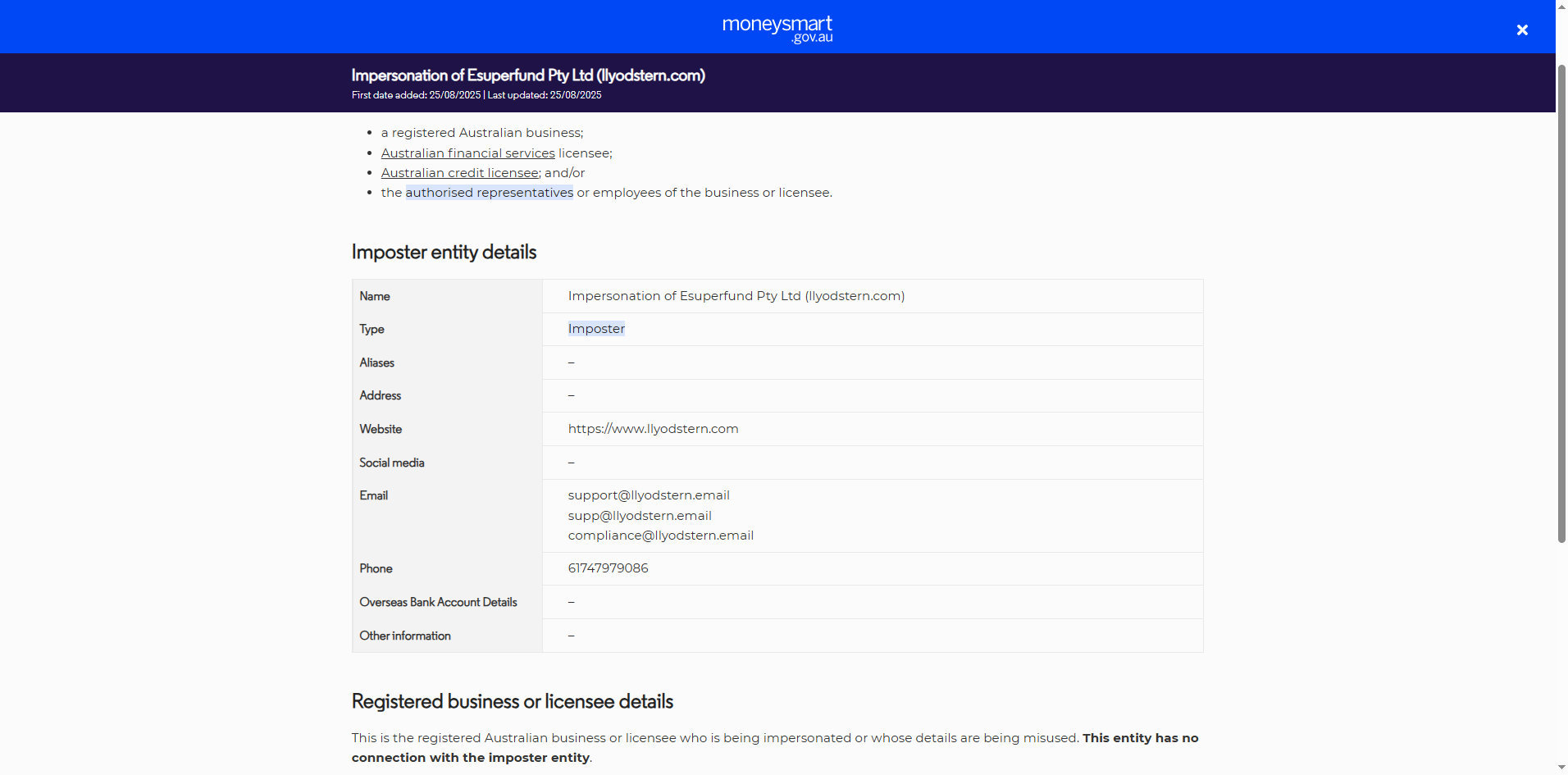1568x775 pixels.
Task: Click the Type row label
Action: point(371,329)
